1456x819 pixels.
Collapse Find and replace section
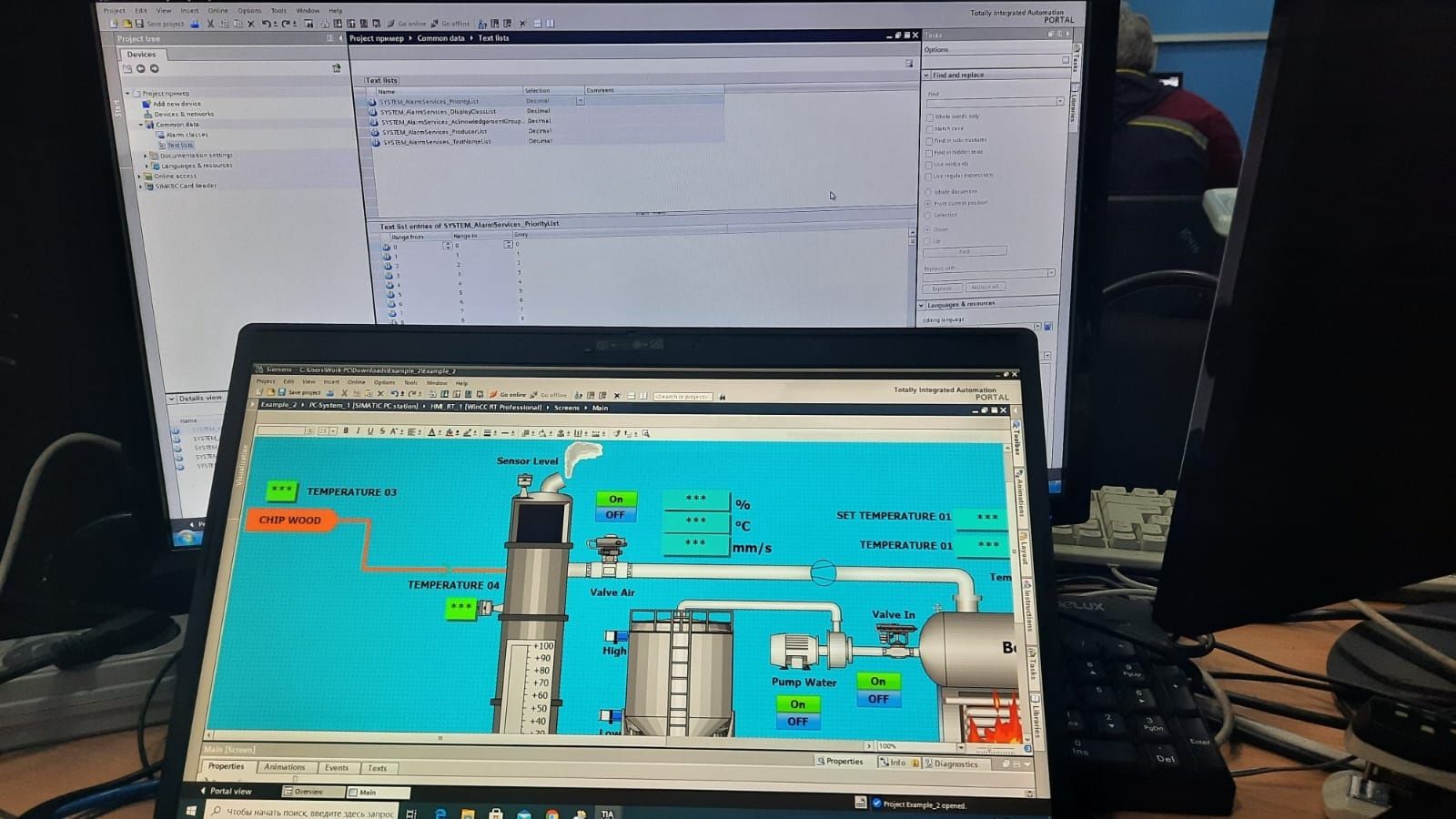coord(926,76)
